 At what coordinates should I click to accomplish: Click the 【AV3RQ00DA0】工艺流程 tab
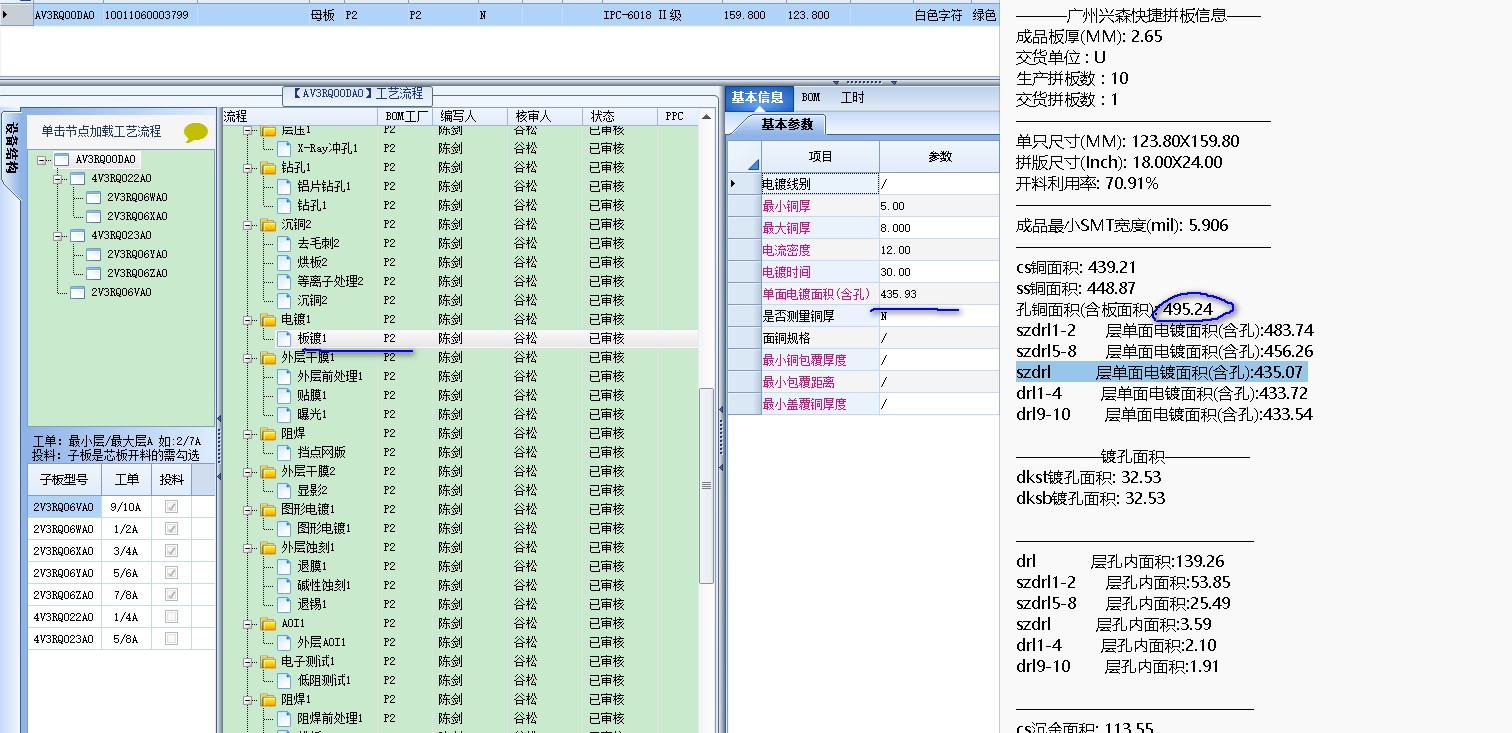[x=358, y=94]
